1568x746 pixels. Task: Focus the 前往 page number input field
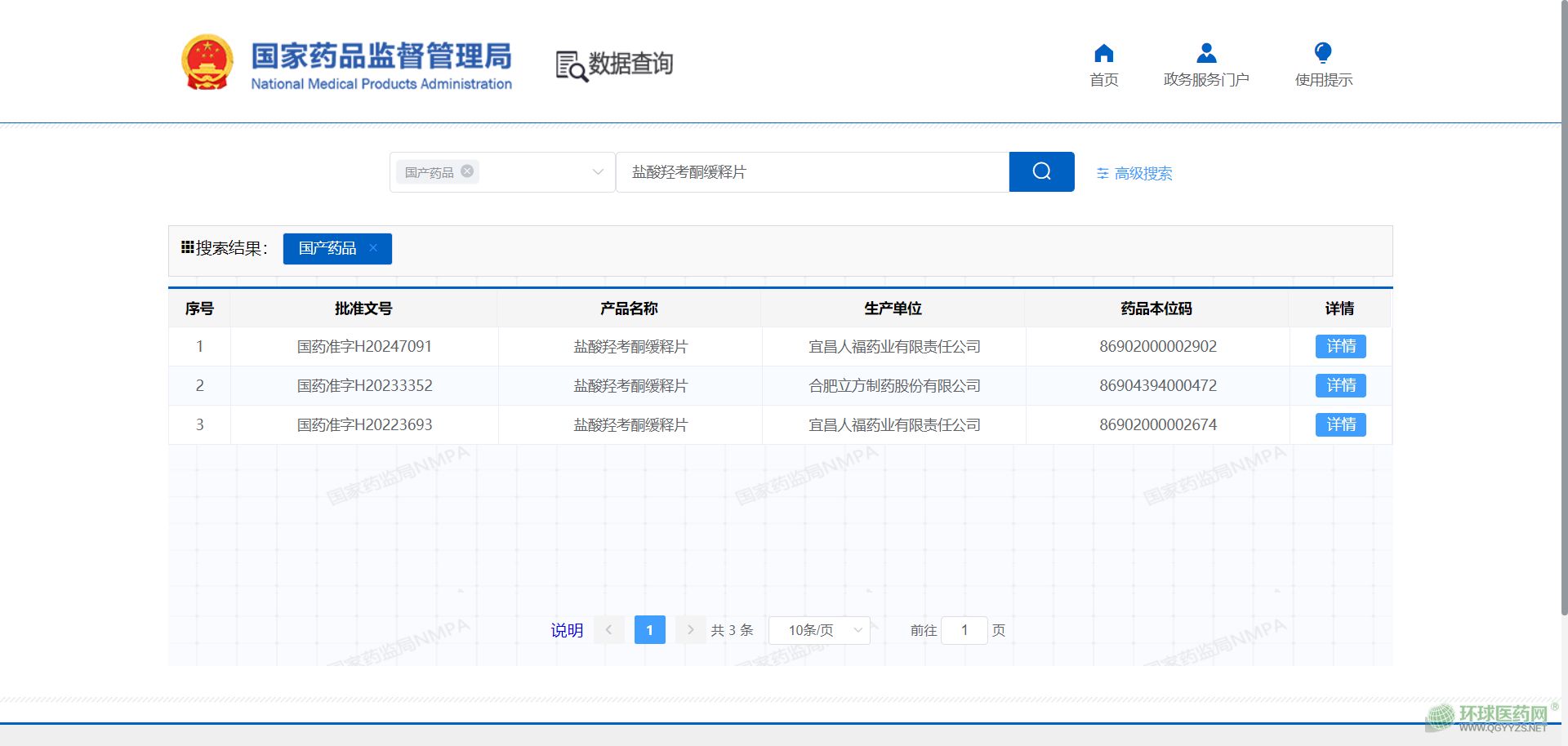[964, 630]
